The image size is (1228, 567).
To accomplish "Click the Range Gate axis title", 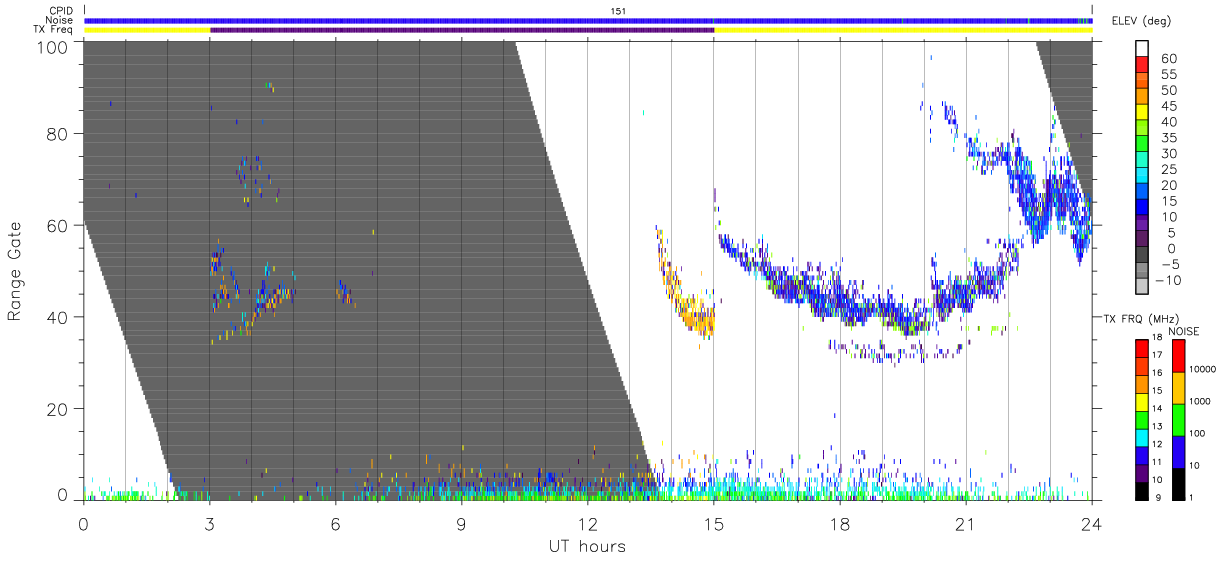I will pos(15,271).
